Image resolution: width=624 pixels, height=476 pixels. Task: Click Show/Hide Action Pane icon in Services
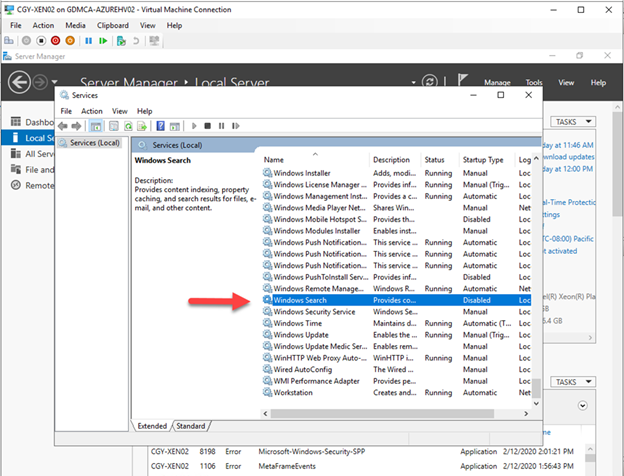point(175,126)
